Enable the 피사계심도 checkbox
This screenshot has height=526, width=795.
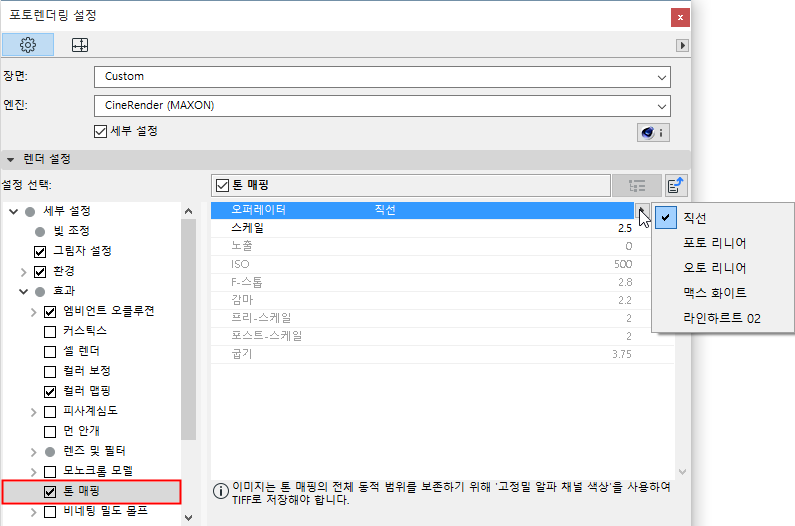tap(50, 411)
